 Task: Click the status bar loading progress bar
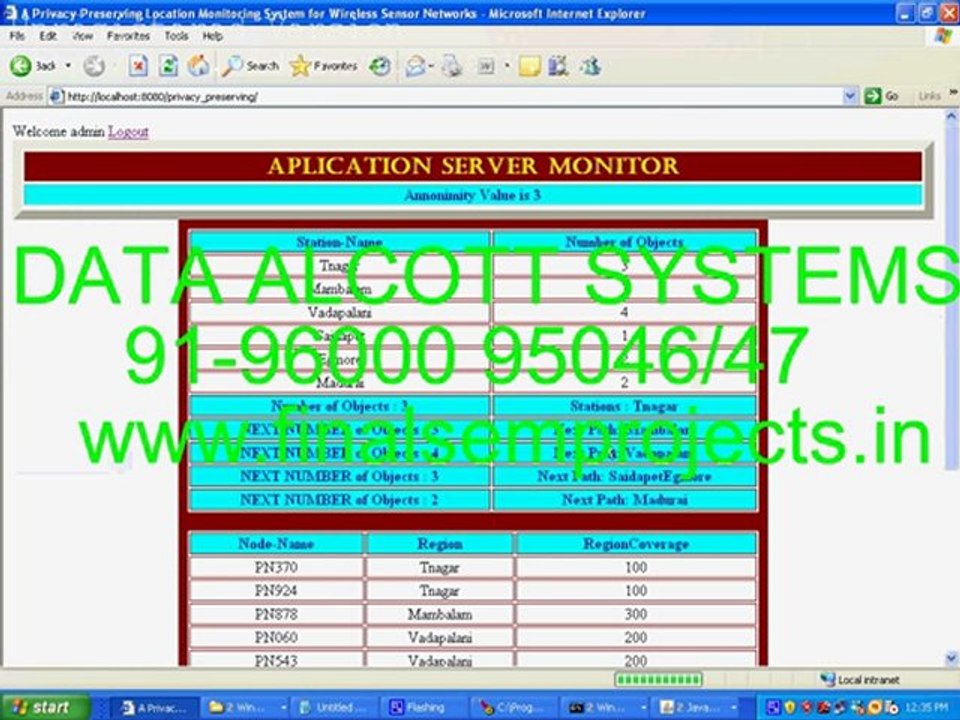click(658, 680)
